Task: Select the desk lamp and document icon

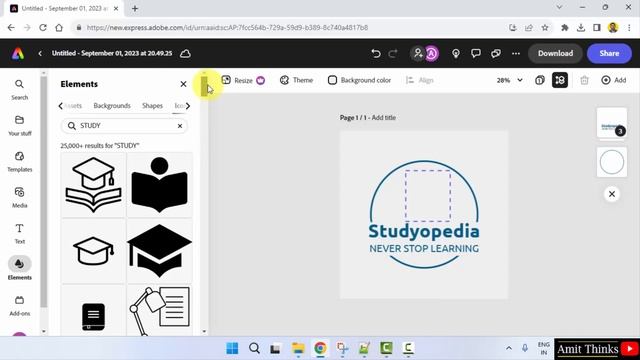Action: coord(160,311)
